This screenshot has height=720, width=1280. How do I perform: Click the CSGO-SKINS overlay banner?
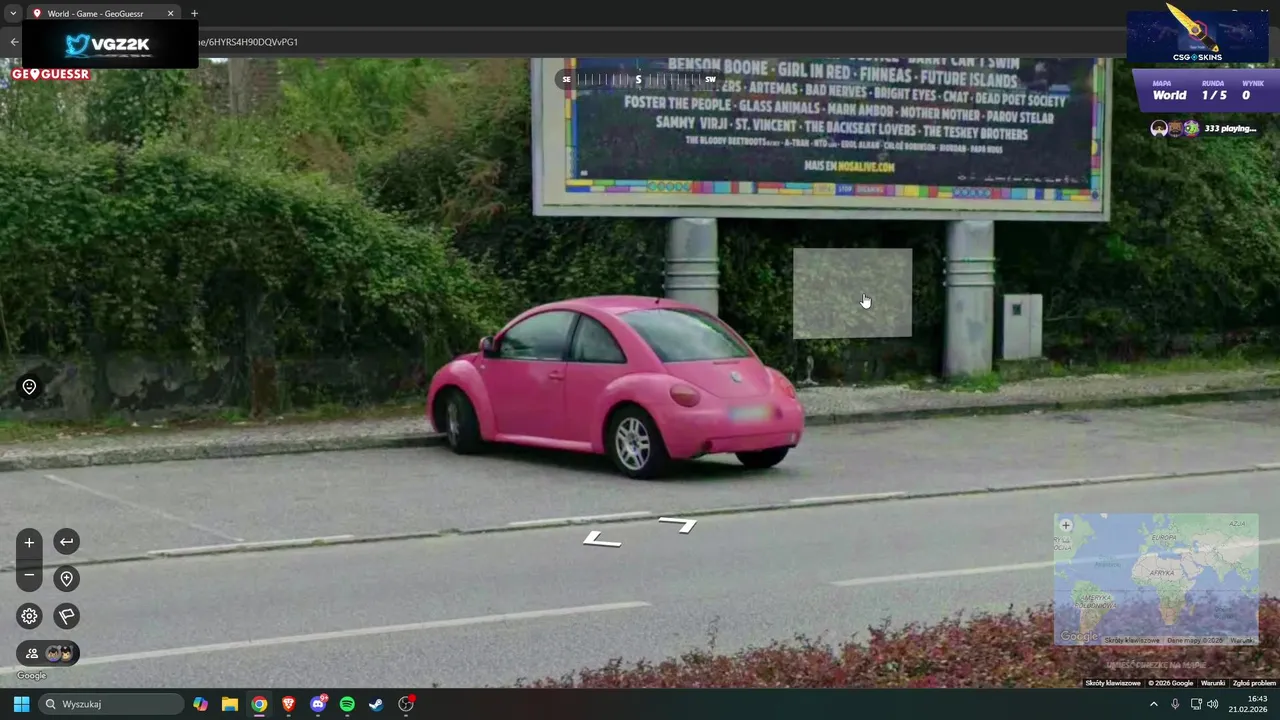click(x=1197, y=38)
